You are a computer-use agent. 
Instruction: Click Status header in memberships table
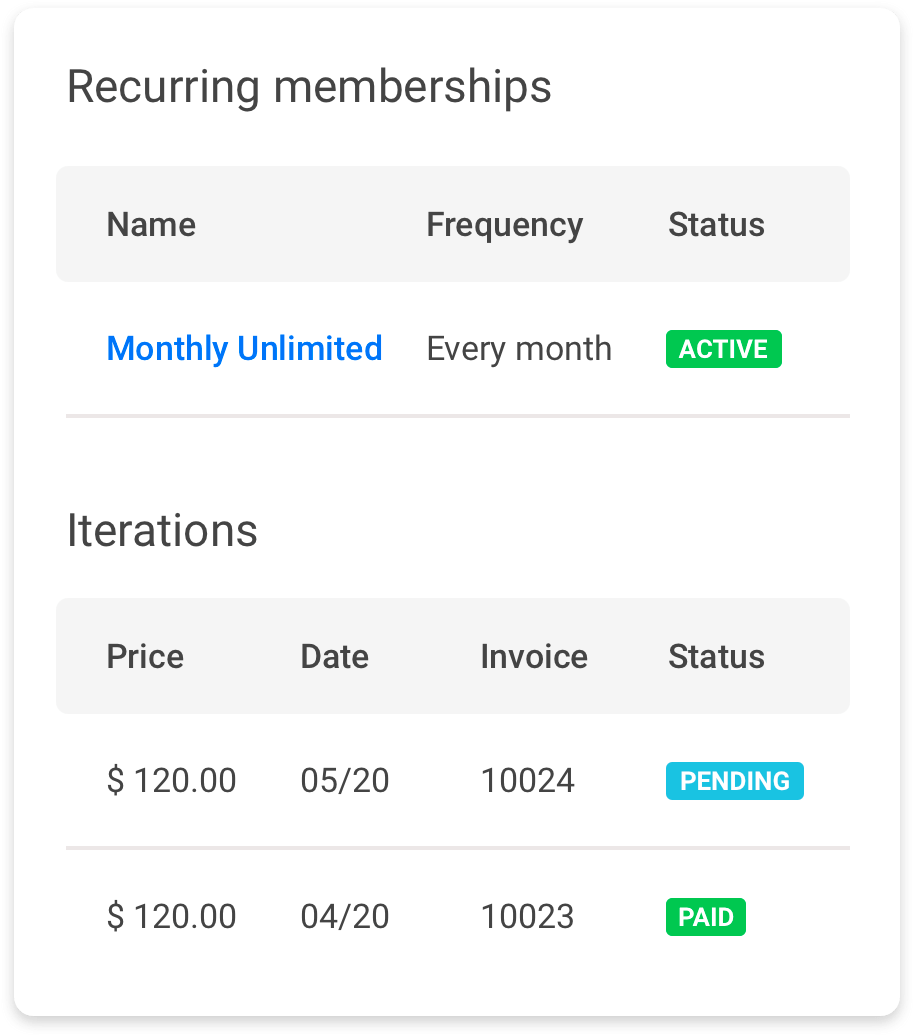716,224
